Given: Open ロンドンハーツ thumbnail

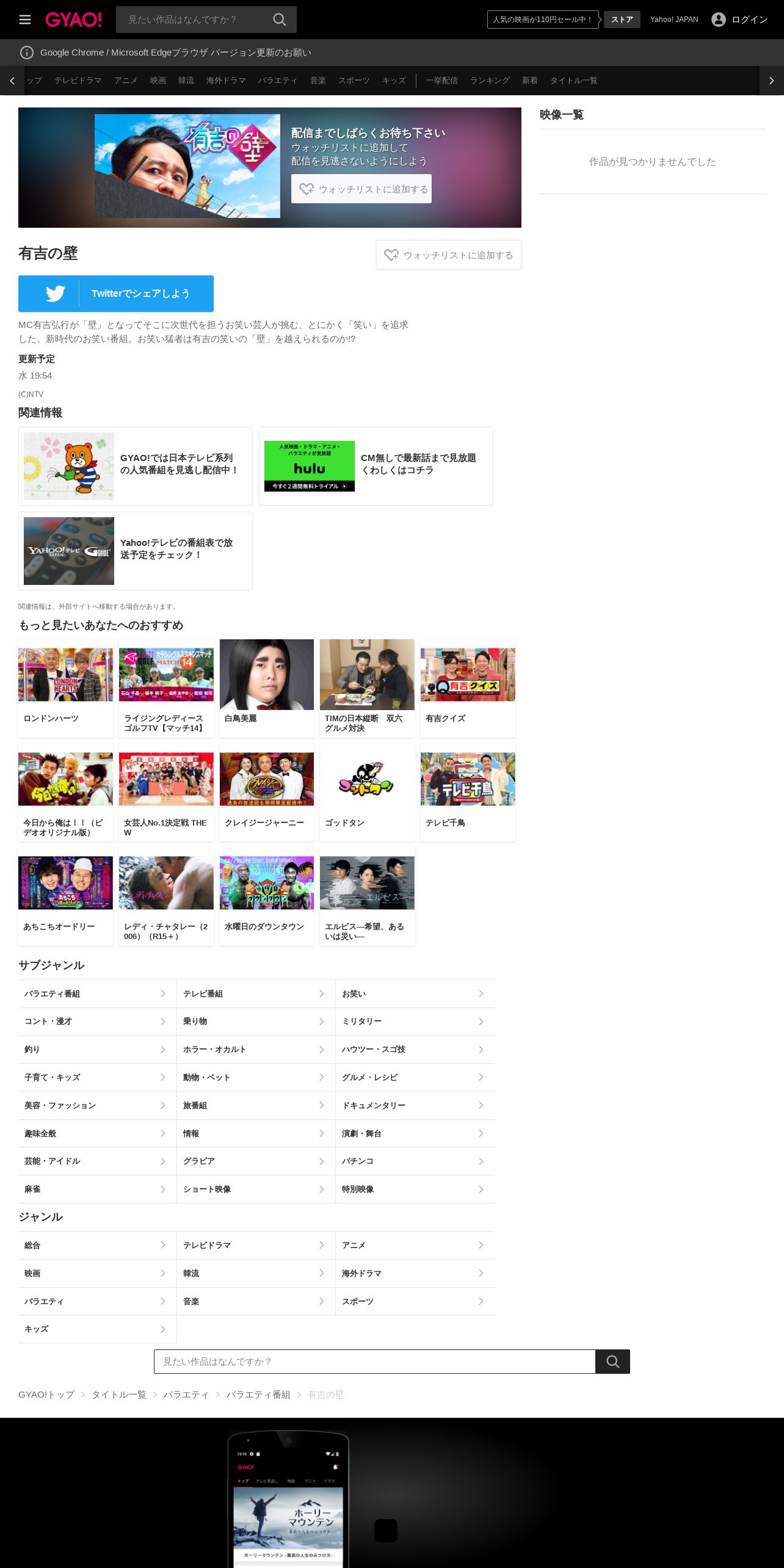Looking at the screenshot, I should (66, 675).
